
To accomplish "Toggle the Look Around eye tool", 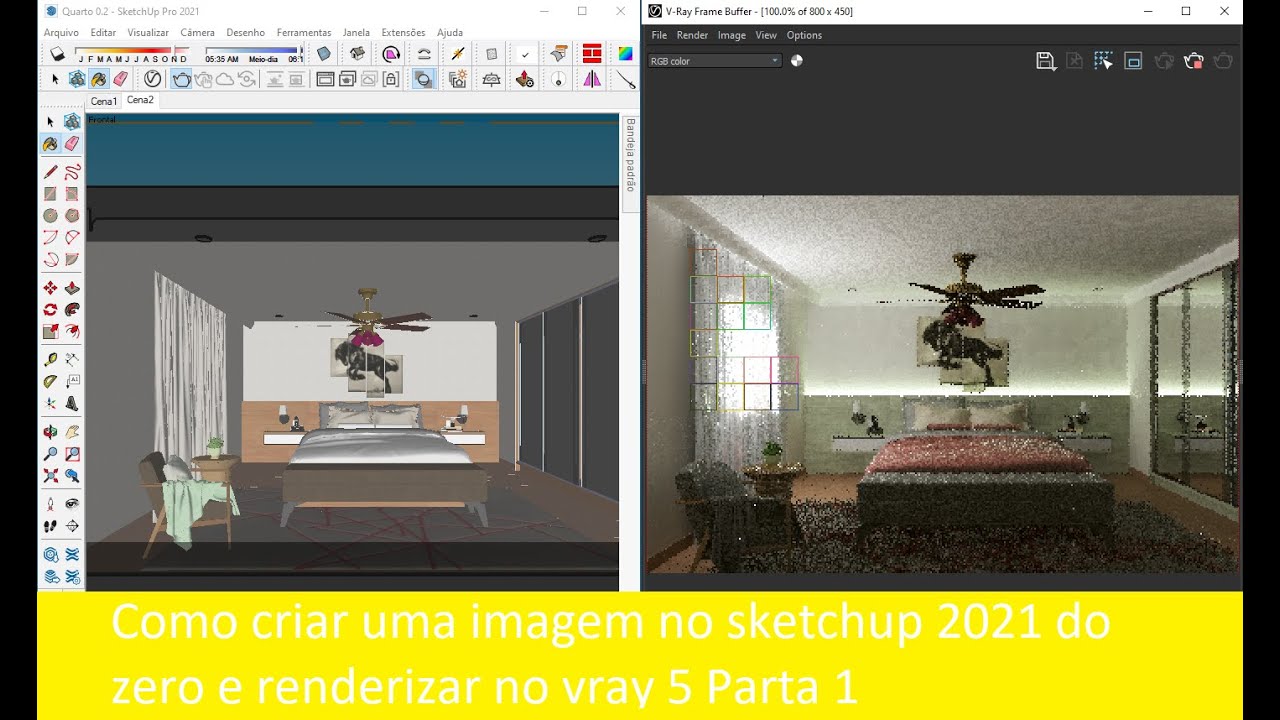I will pyautogui.click(x=72, y=504).
